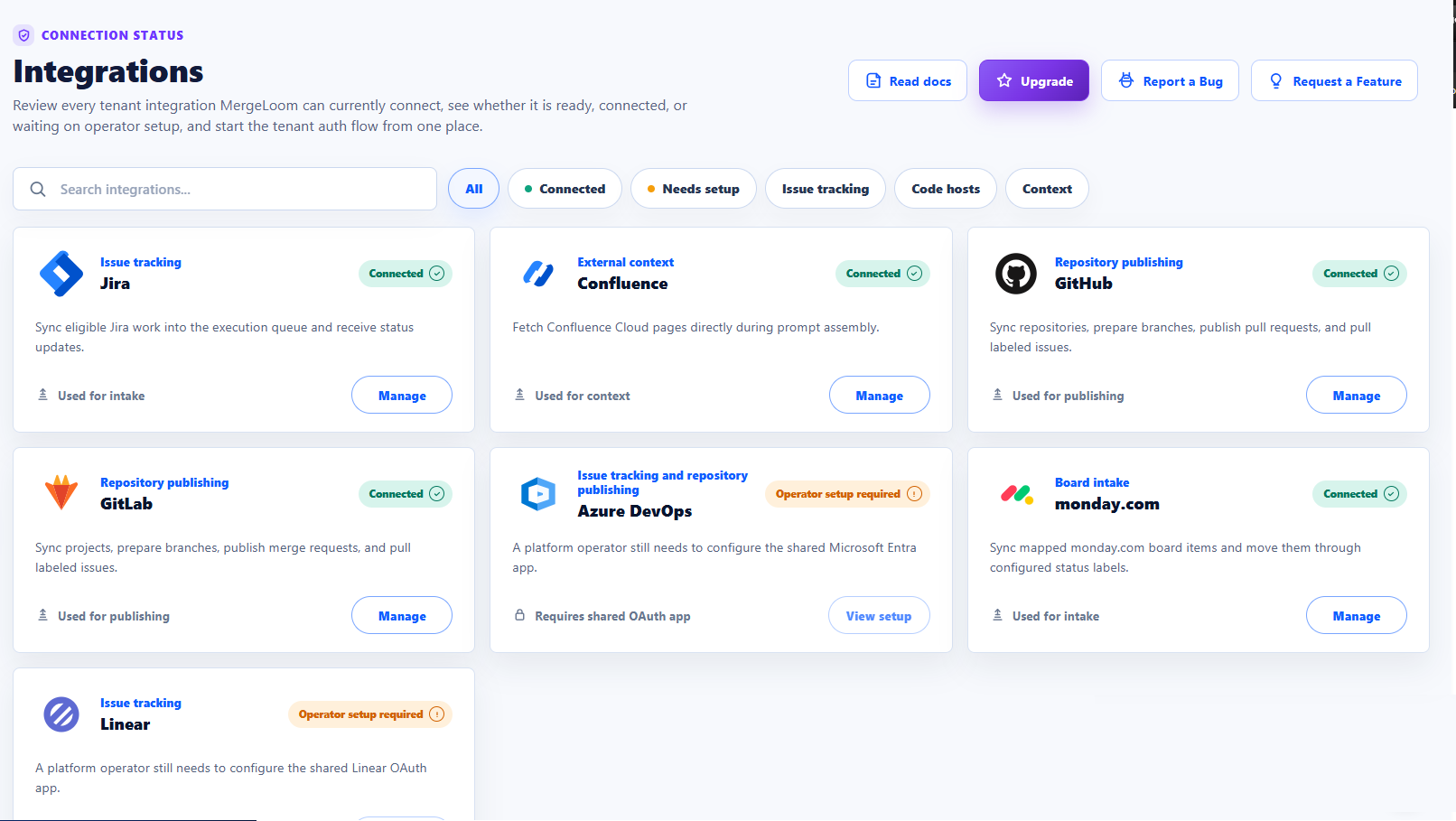Click the Board intake label
This screenshot has height=821, width=1456.
tap(1092, 482)
